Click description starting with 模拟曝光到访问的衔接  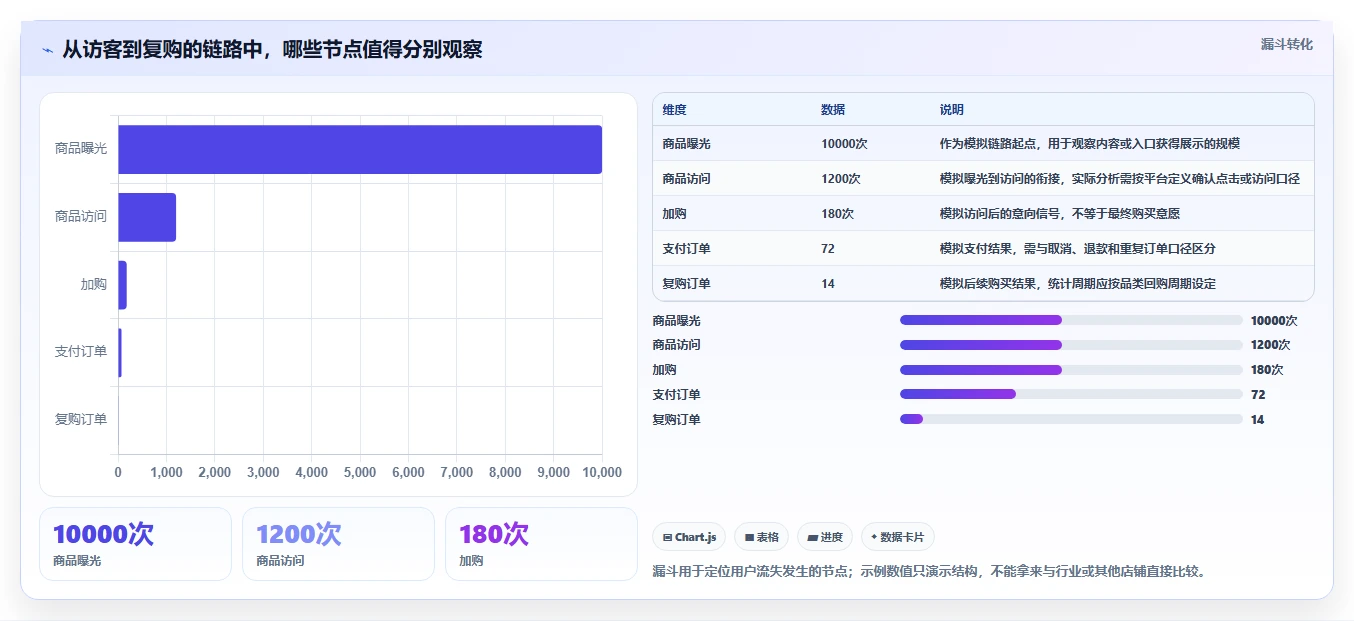click(x=1120, y=179)
